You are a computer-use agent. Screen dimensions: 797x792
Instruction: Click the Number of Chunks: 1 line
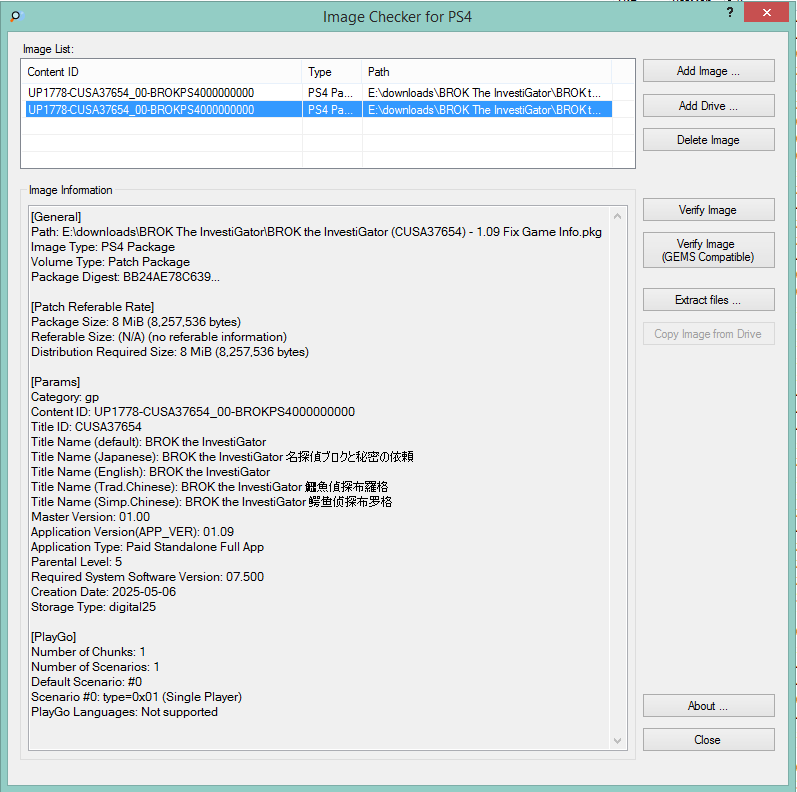click(x=88, y=652)
